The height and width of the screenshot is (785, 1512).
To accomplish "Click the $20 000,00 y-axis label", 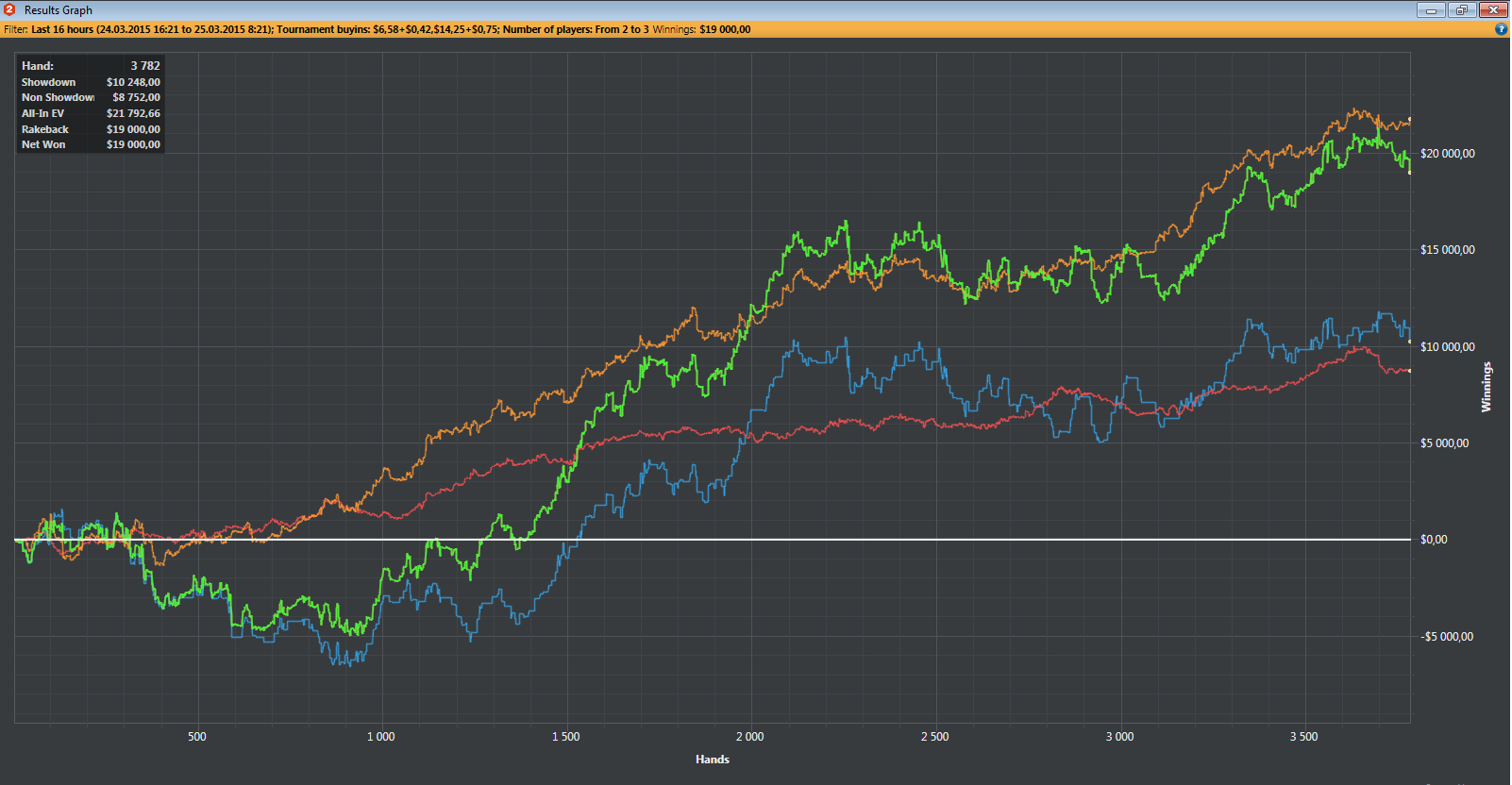I will pyautogui.click(x=1447, y=154).
